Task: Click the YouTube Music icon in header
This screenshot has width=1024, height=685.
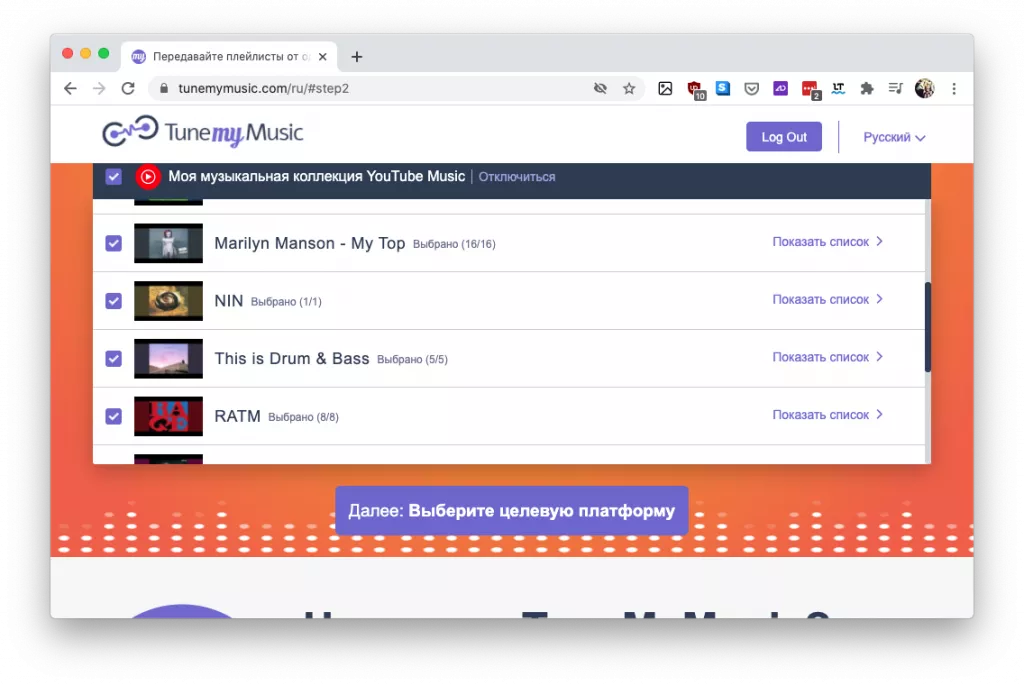Action: point(148,177)
